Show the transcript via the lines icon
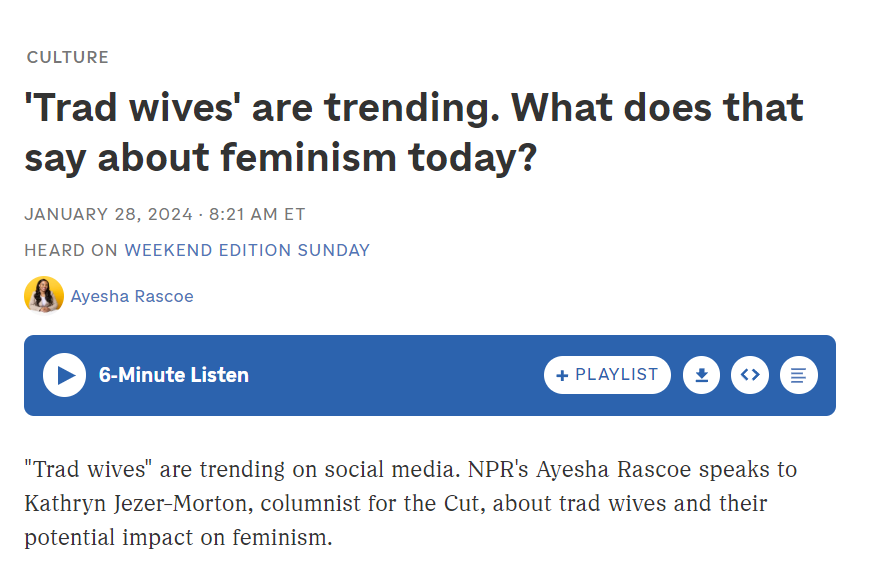871x575 pixels. point(798,375)
